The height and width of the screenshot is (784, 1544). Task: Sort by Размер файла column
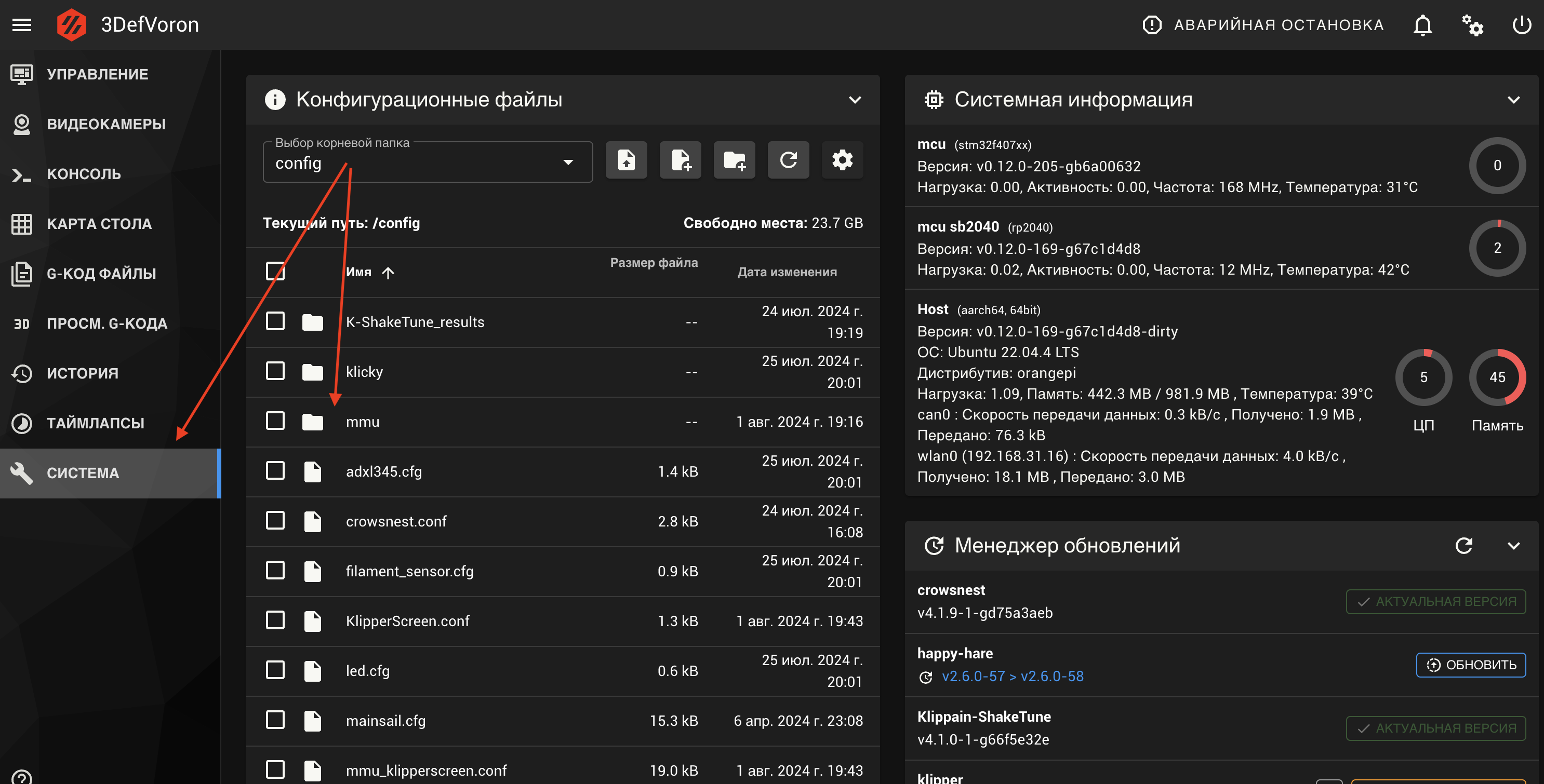(x=654, y=262)
